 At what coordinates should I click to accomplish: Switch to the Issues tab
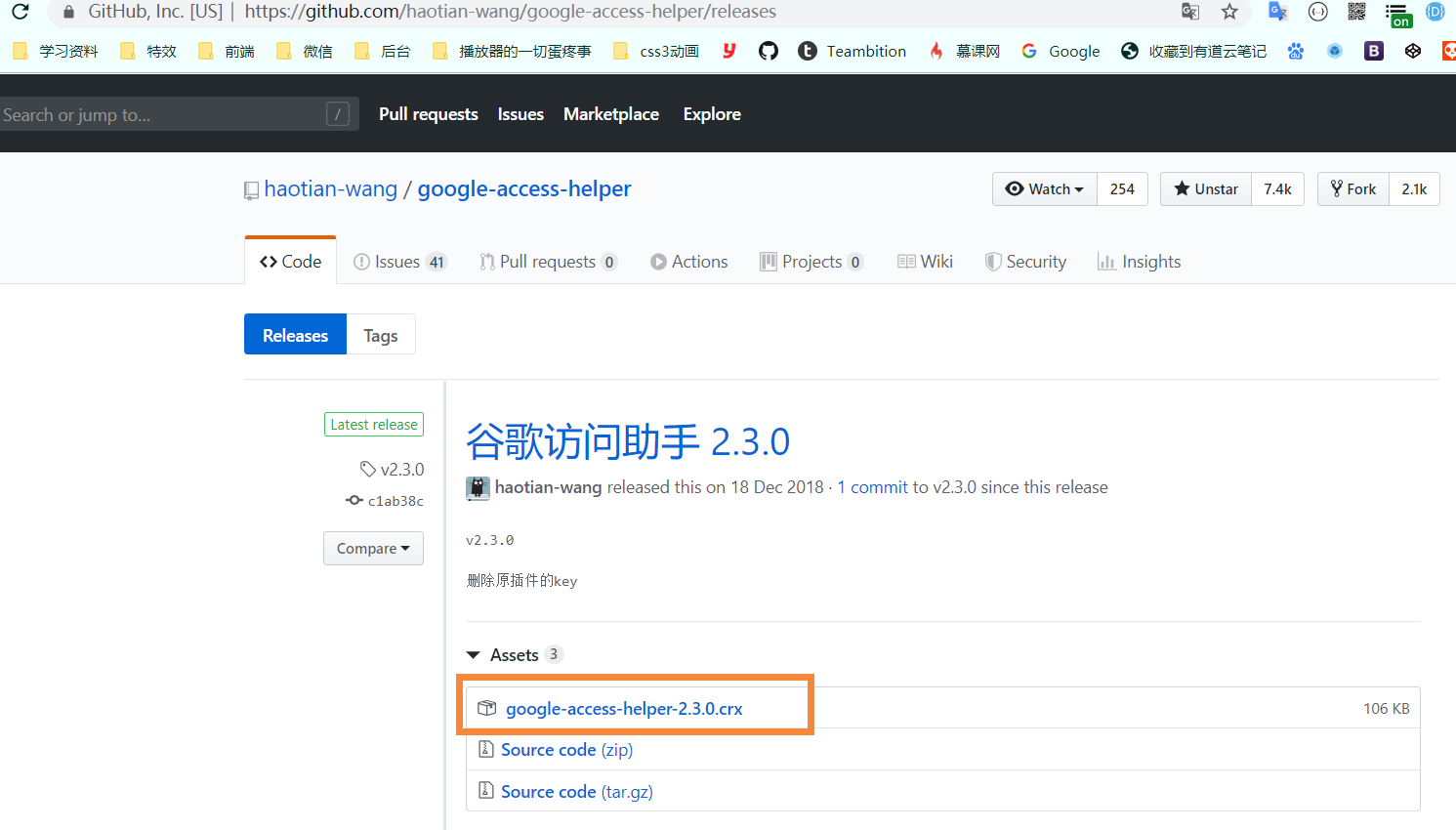click(x=398, y=262)
